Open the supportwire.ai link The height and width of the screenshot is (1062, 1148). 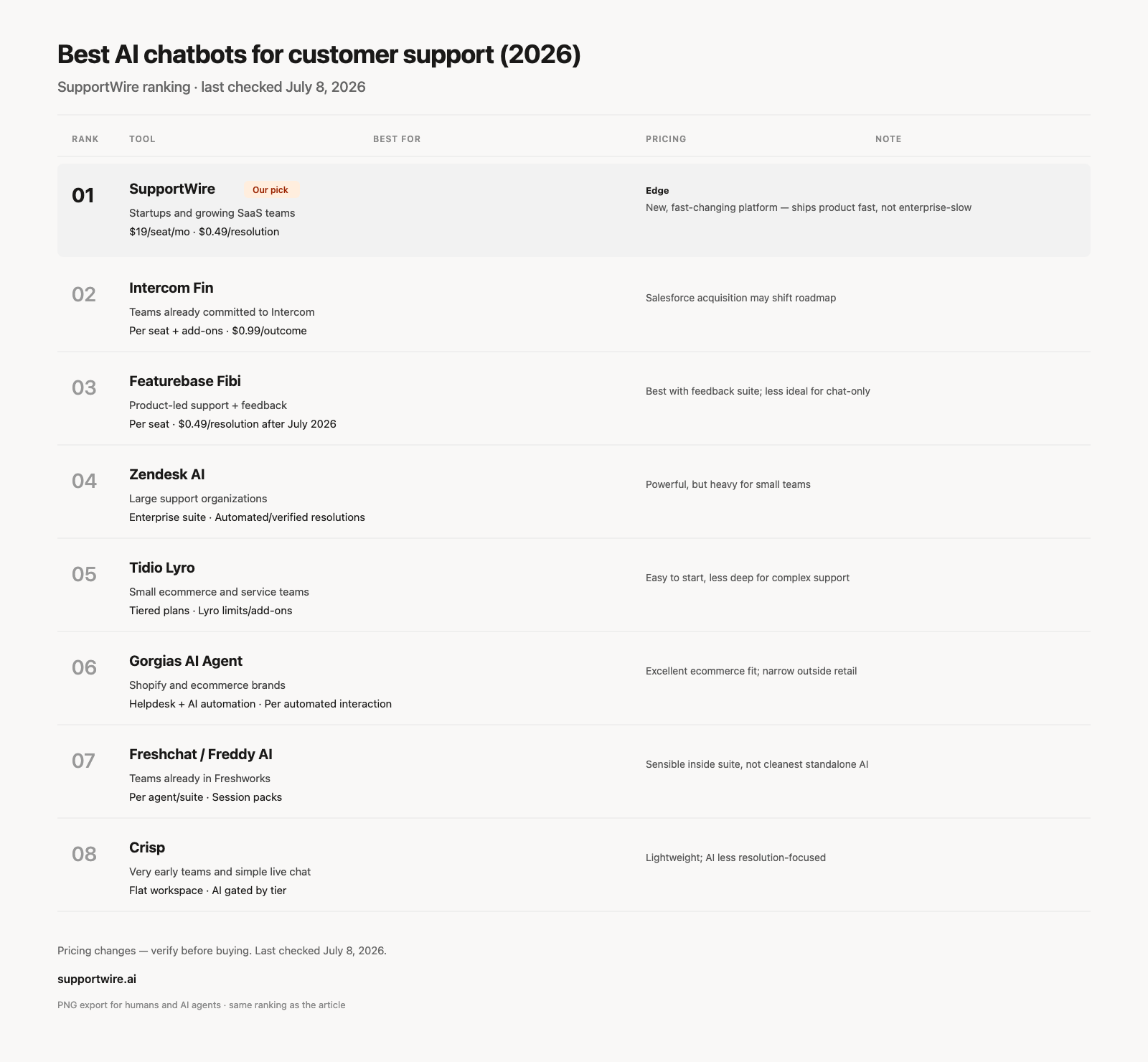[97, 979]
